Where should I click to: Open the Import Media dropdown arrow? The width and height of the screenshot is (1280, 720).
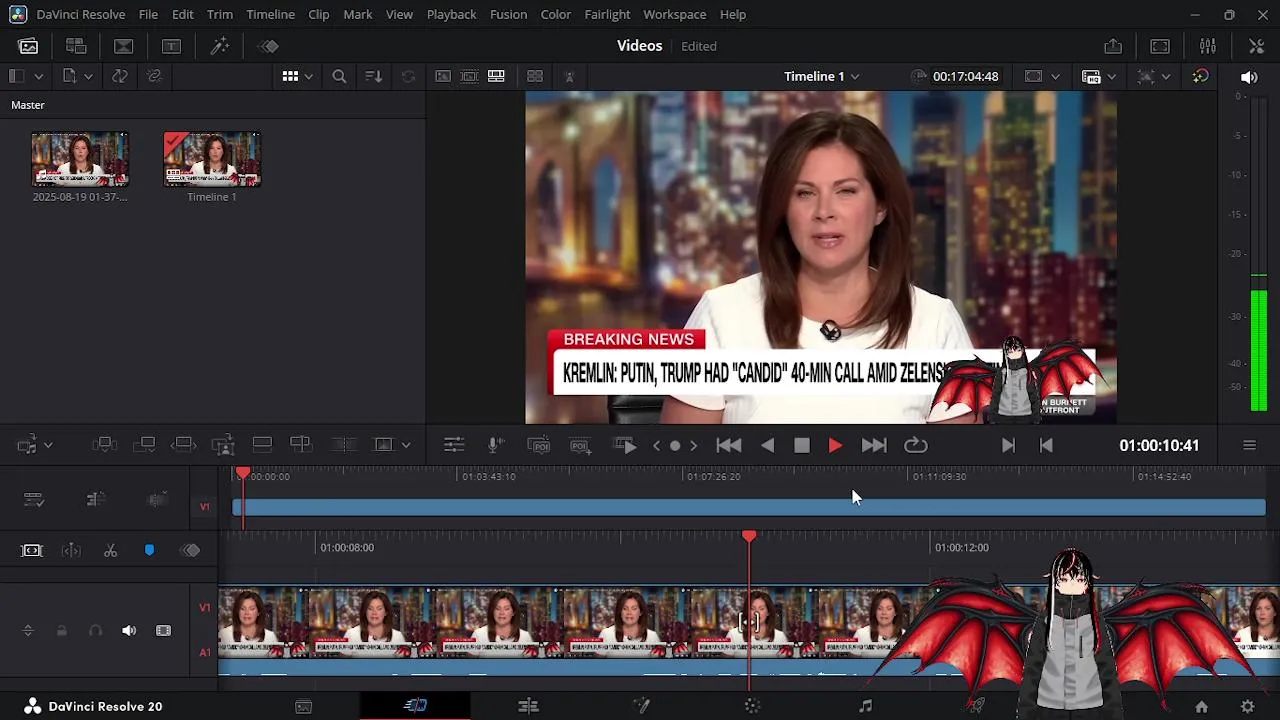pyautogui.click(x=88, y=76)
